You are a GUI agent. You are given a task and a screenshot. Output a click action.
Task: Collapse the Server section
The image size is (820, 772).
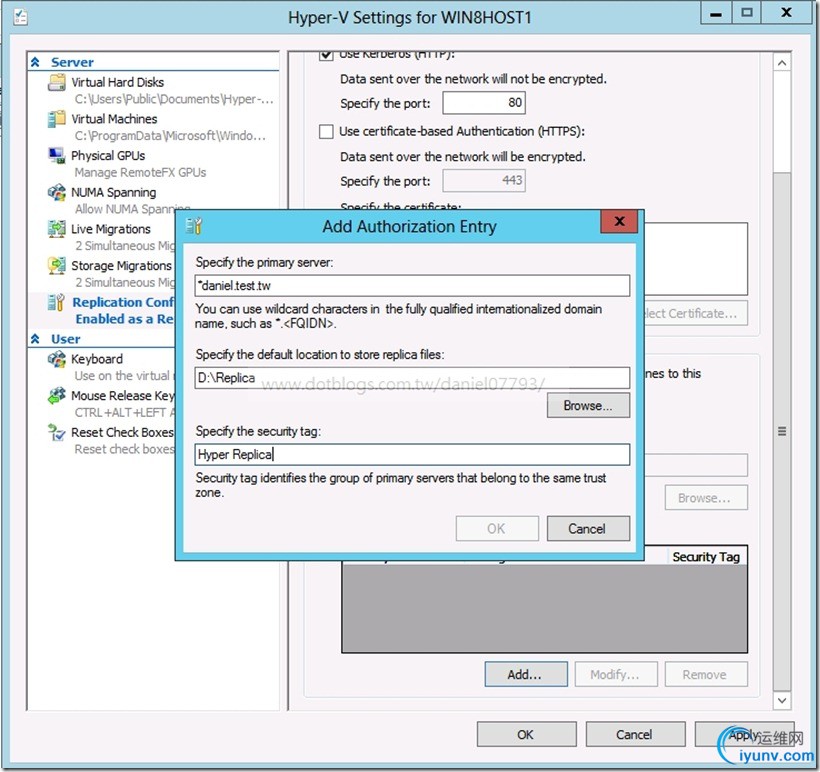[x=35, y=62]
